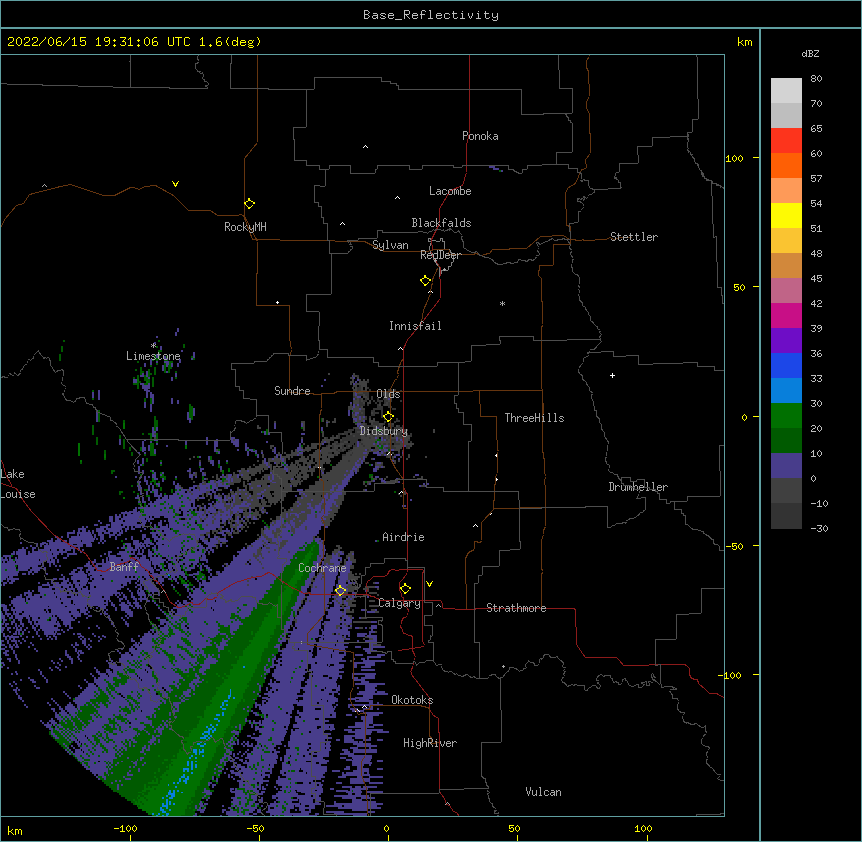The width and height of the screenshot is (862, 842).
Task: Pick the magenta 42-39 dBZ legend swatch
Action: tap(786, 315)
